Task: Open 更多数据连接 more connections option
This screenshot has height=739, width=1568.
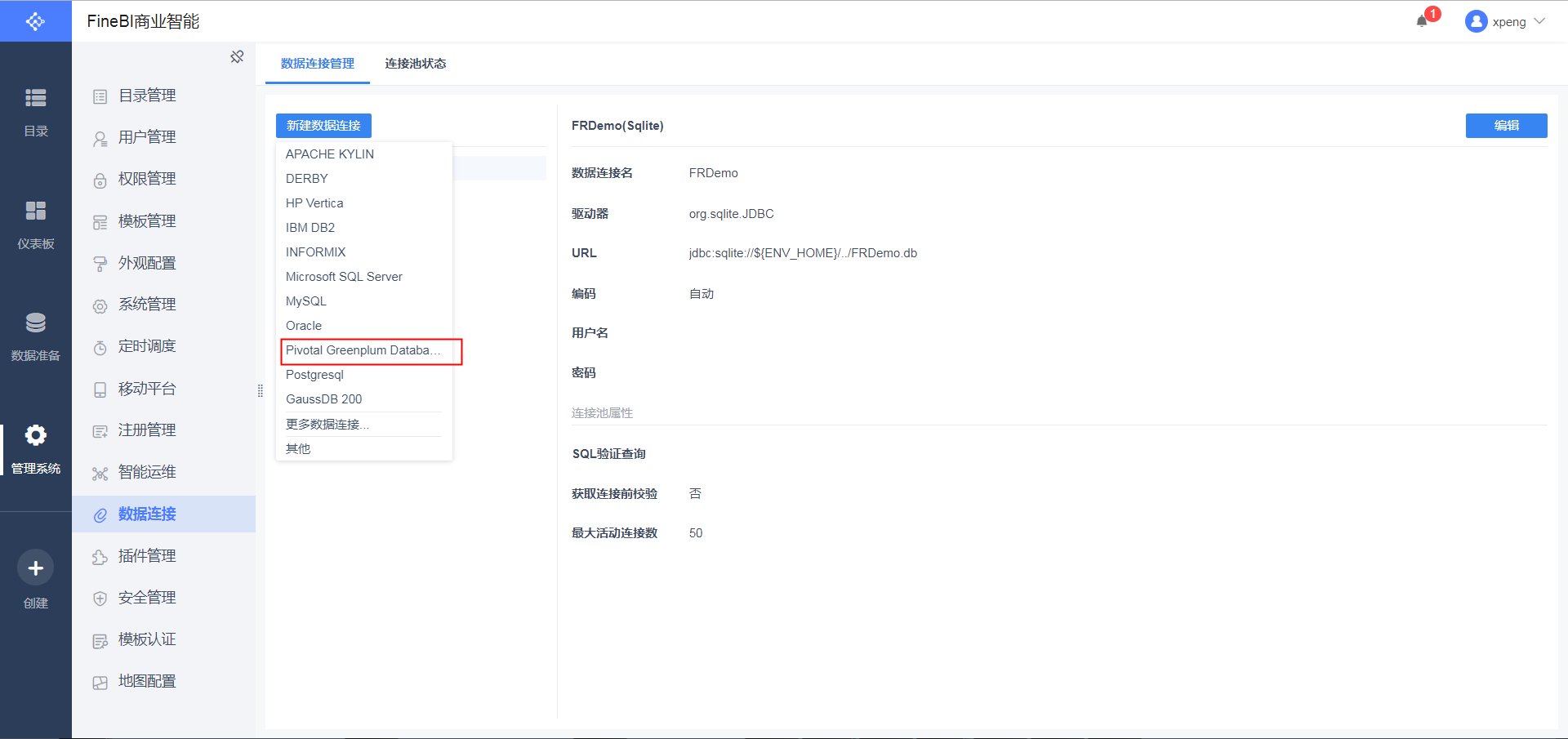Action: pyautogui.click(x=364, y=425)
